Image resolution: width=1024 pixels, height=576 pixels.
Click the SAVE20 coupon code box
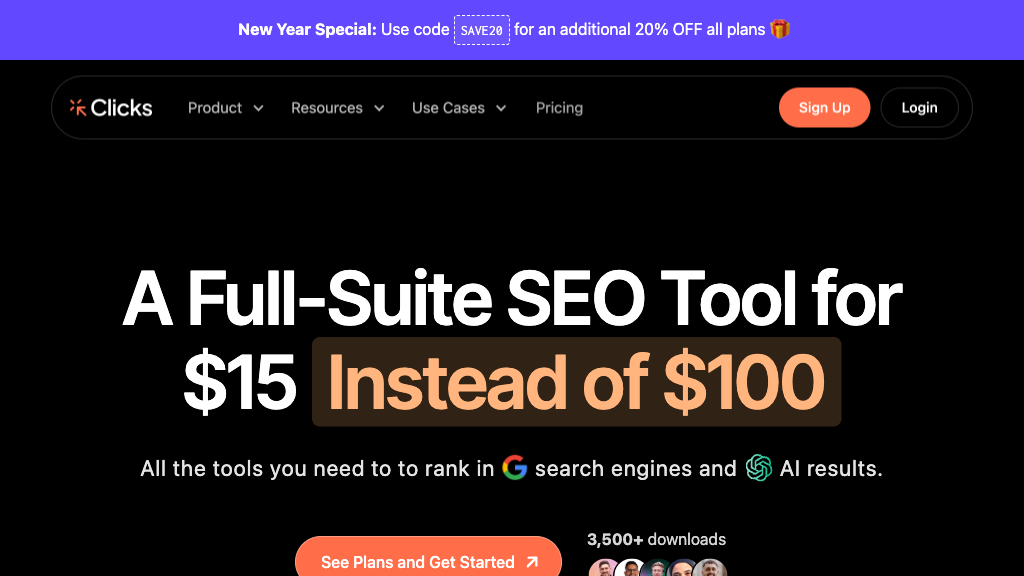pyautogui.click(x=482, y=30)
